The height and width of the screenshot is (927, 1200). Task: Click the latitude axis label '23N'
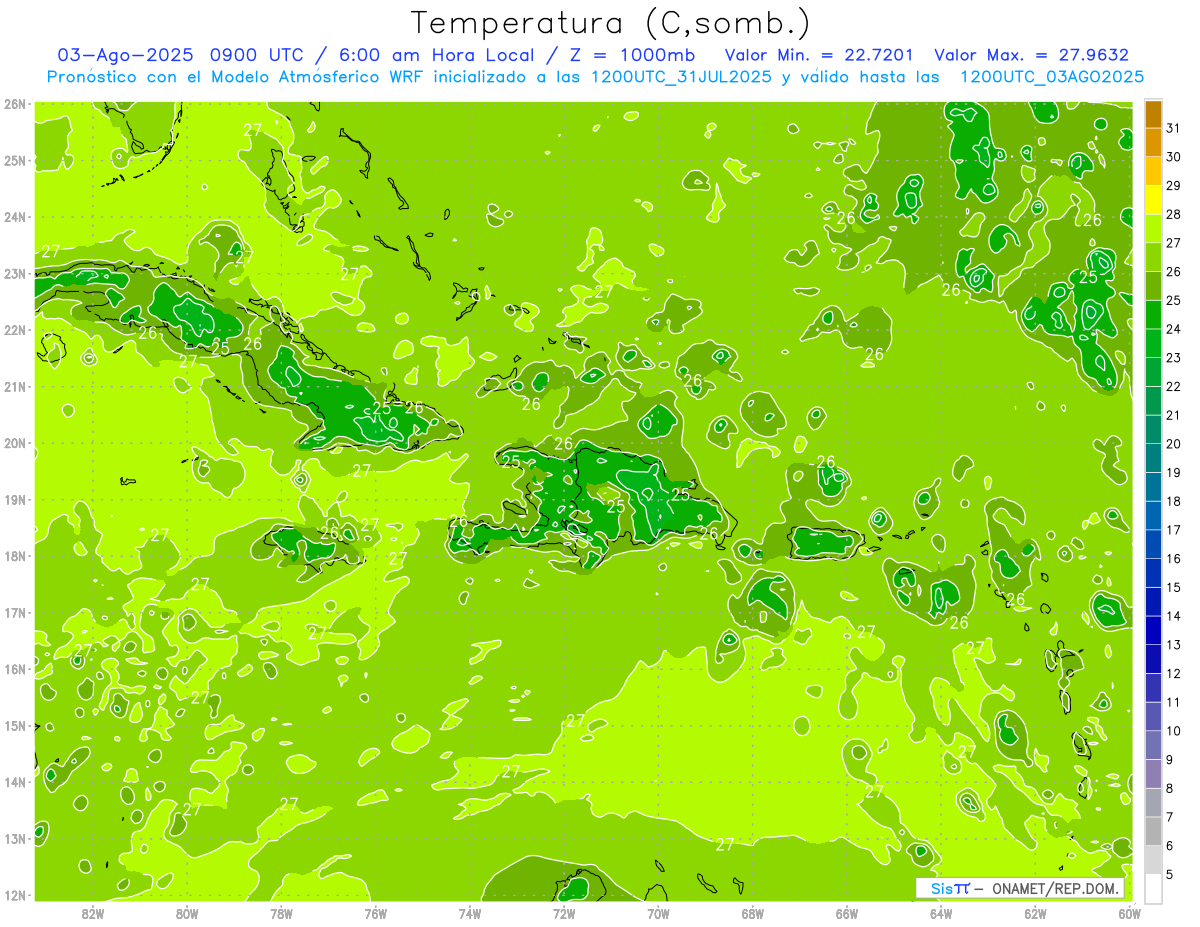[x=15, y=274]
